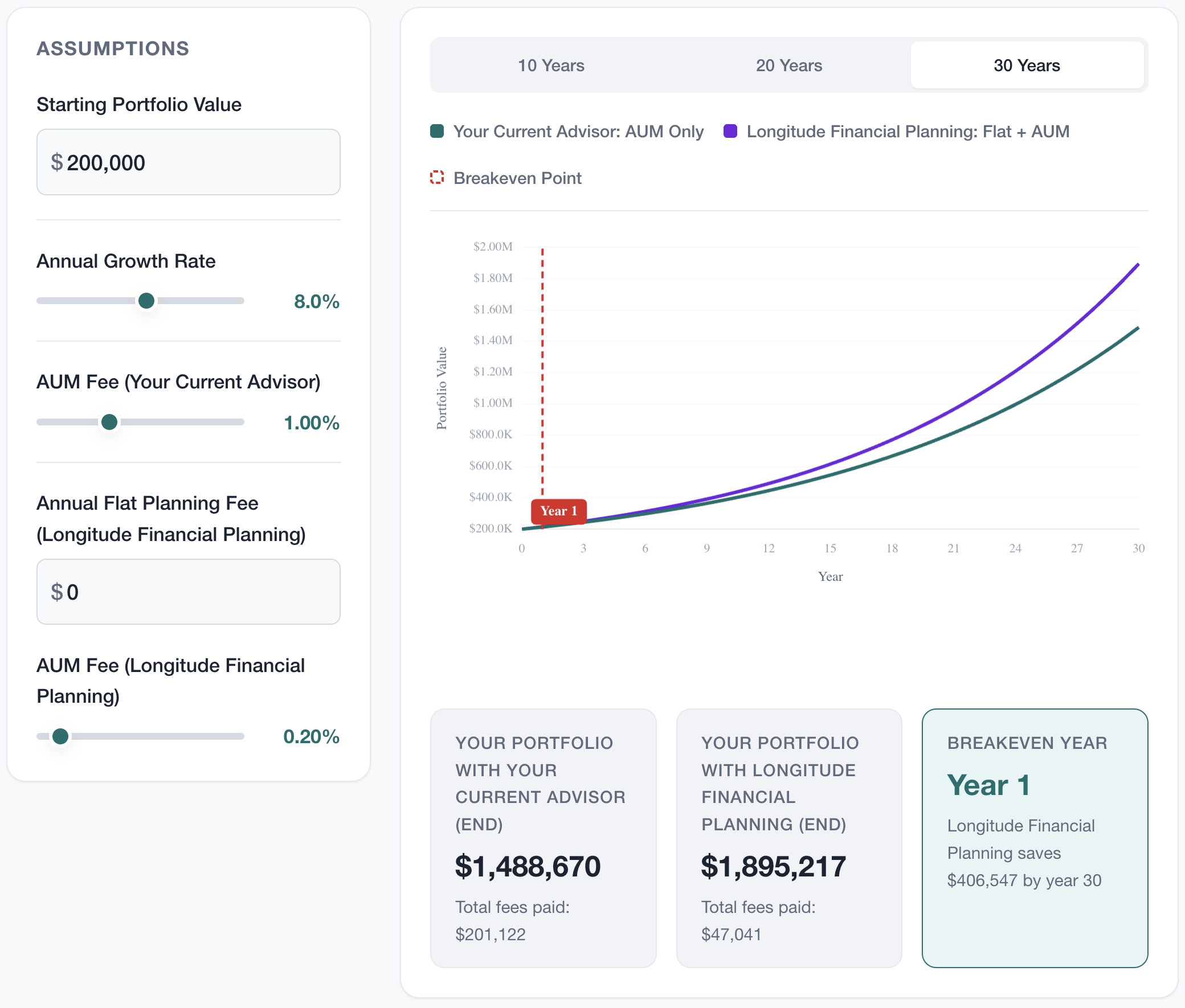
Task: Toggle the teal AUM Only legend swatch
Action: (438, 132)
